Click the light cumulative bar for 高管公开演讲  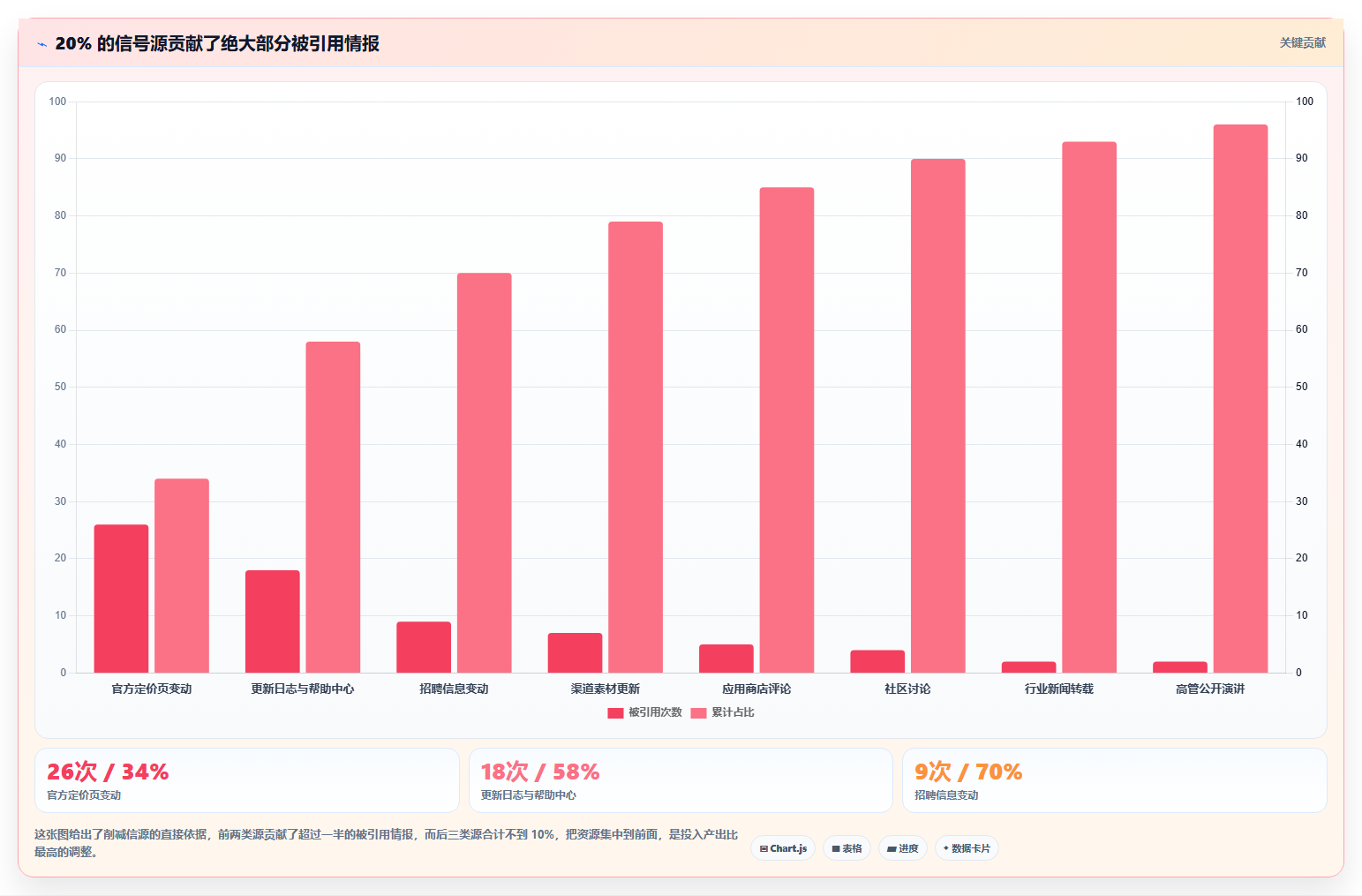pyautogui.click(x=1240, y=398)
